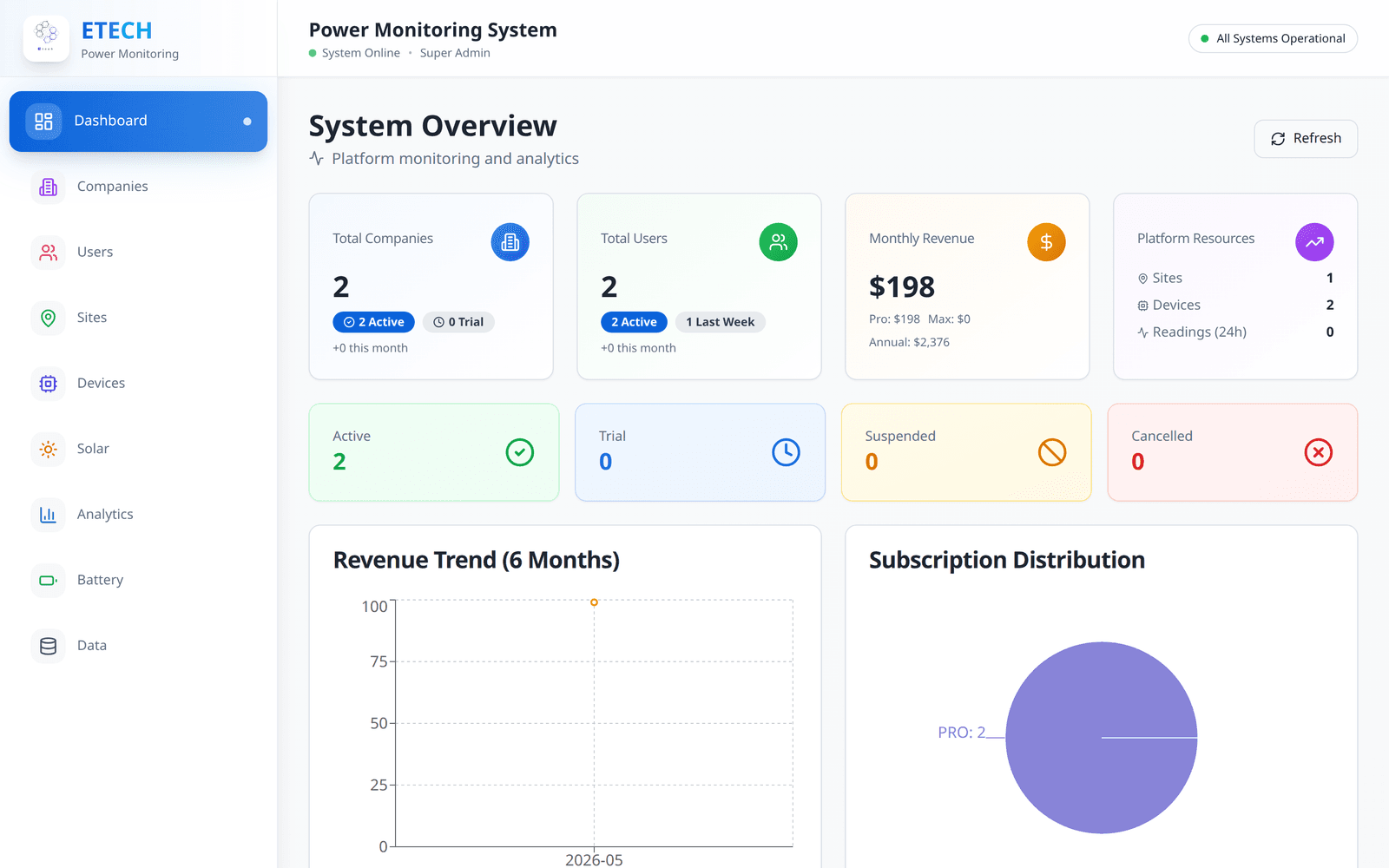Click the Refresh button
The width and height of the screenshot is (1389, 868).
(1306, 139)
